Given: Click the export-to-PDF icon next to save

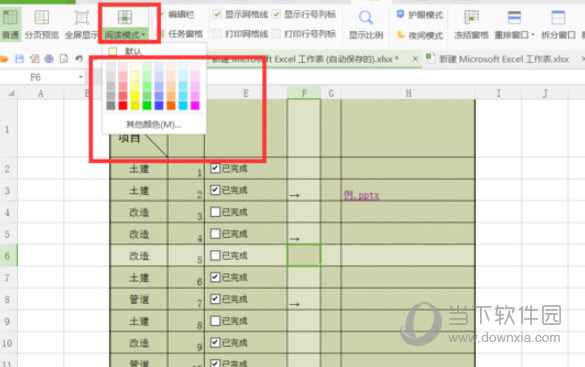Looking at the screenshot, I should tap(34, 59).
